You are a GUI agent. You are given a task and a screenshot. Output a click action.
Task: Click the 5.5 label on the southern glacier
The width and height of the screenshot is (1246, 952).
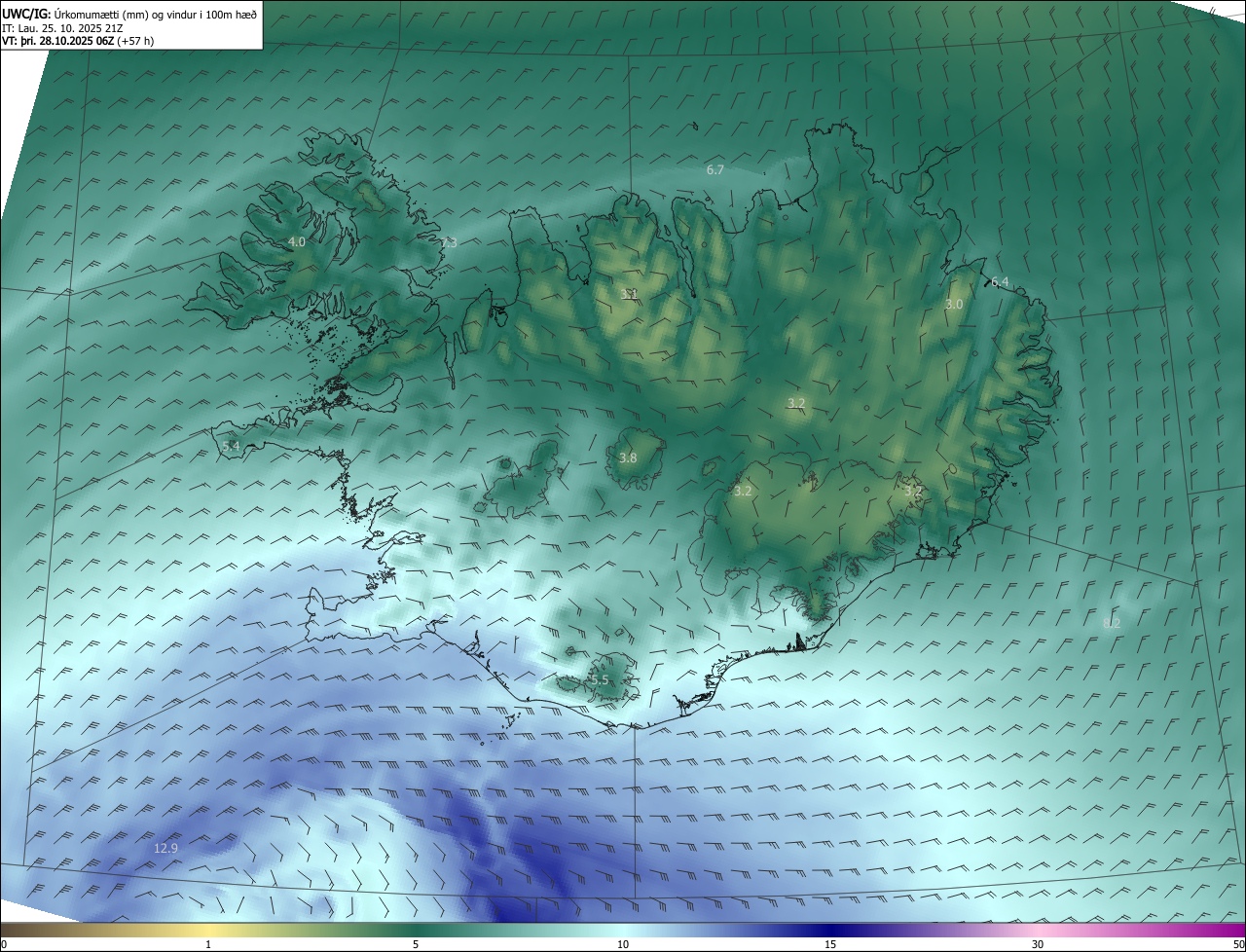(x=599, y=679)
